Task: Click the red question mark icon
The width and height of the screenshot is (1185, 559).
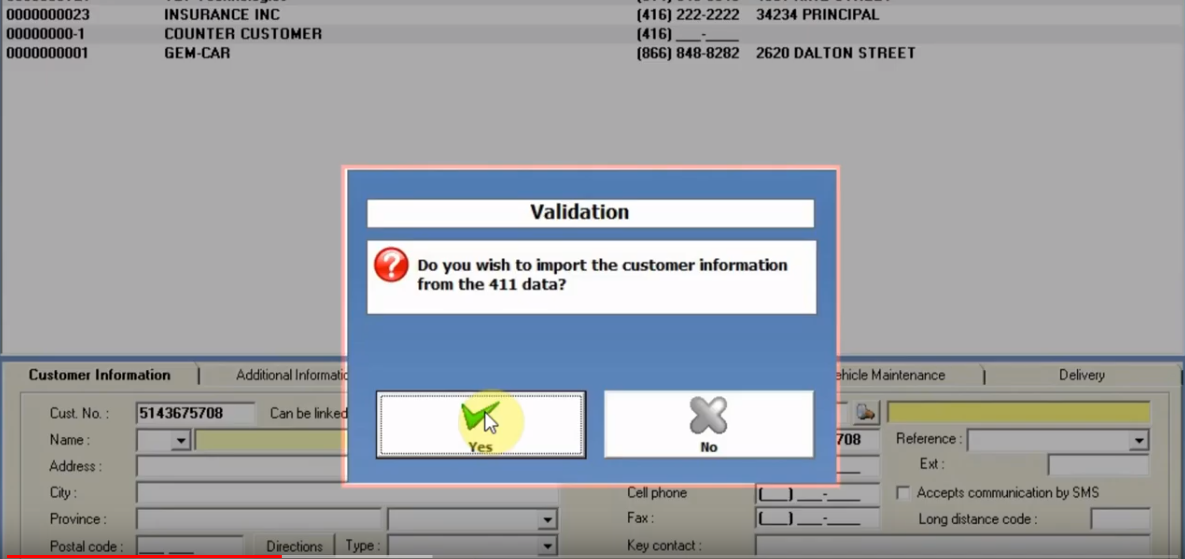Action: (x=391, y=265)
